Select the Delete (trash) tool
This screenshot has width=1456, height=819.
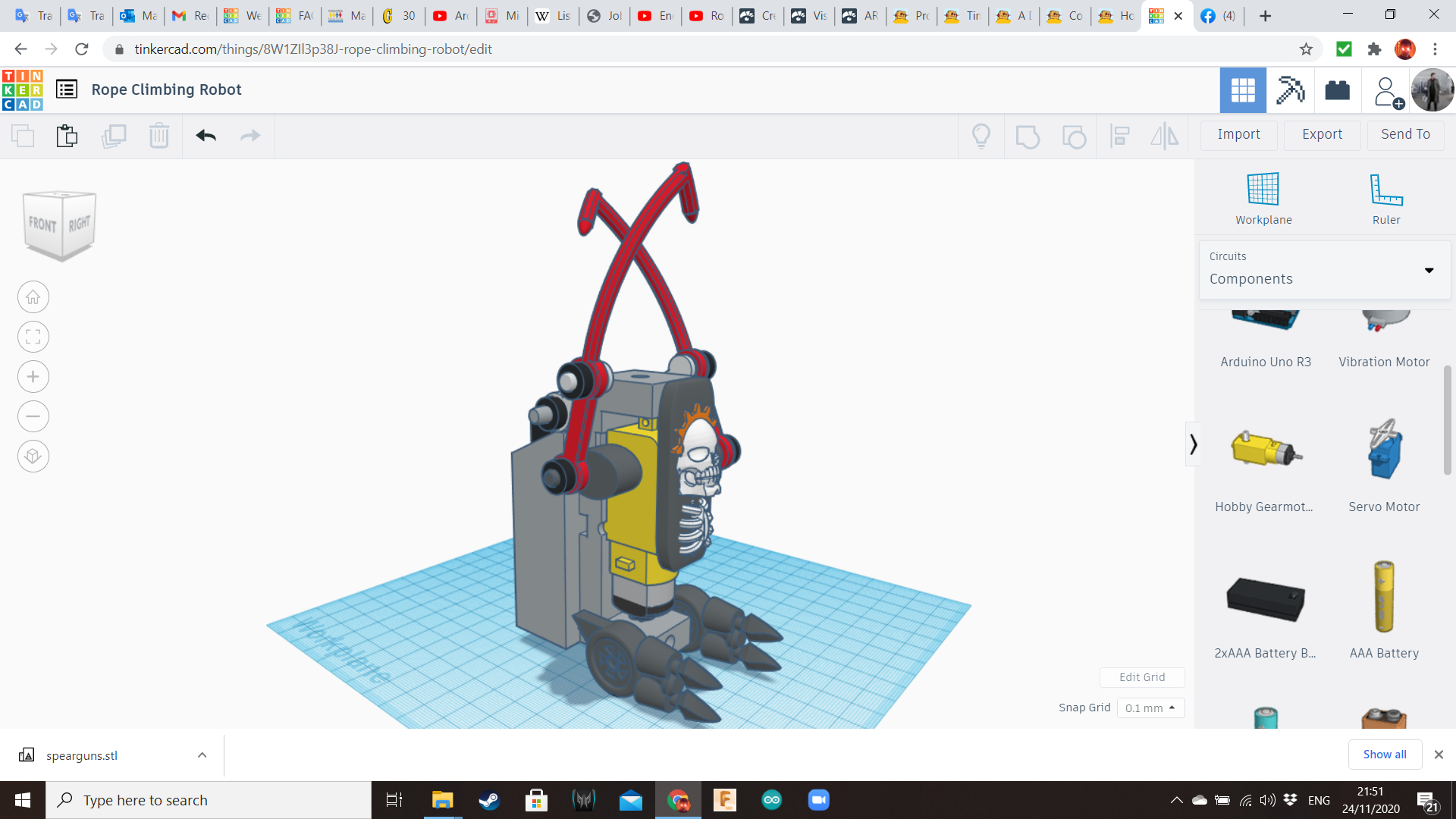[x=158, y=136]
